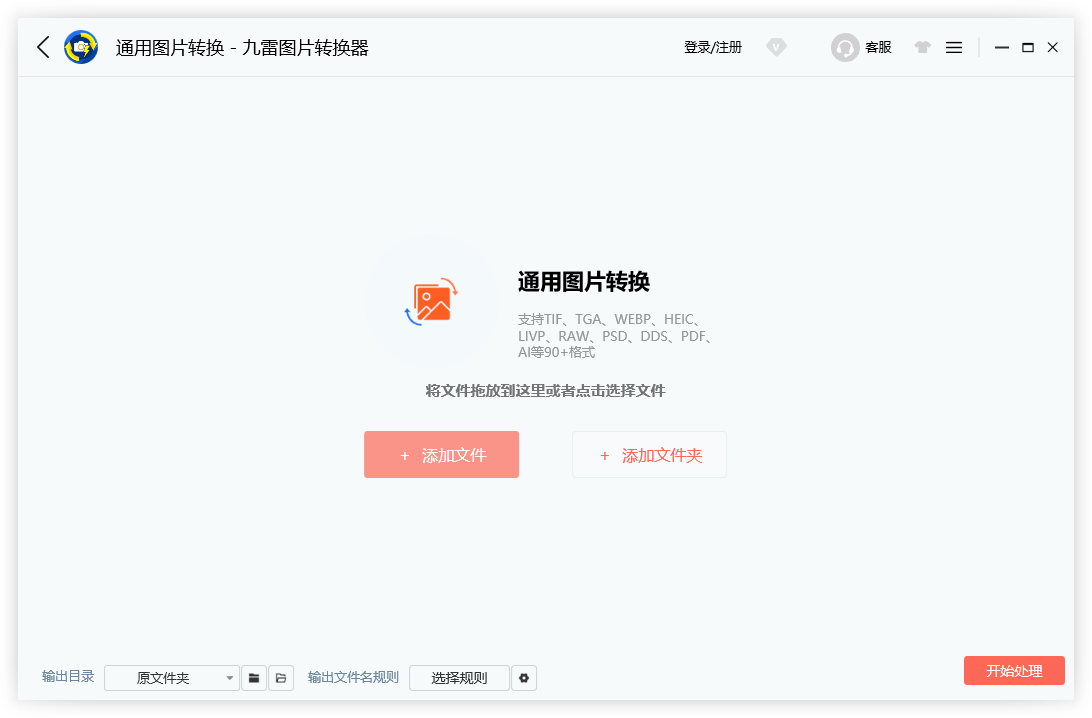Go back using the left arrow
The height and width of the screenshot is (718, 1092).
[43, 47]
